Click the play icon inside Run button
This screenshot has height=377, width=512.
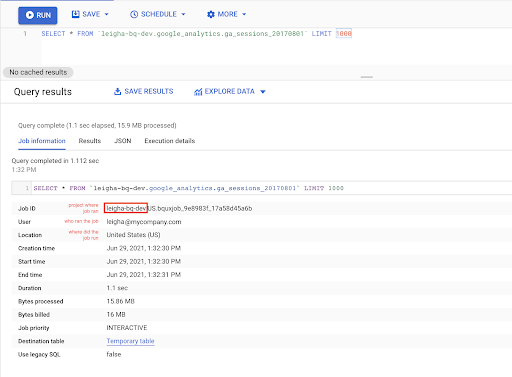[x=30, y=15]
